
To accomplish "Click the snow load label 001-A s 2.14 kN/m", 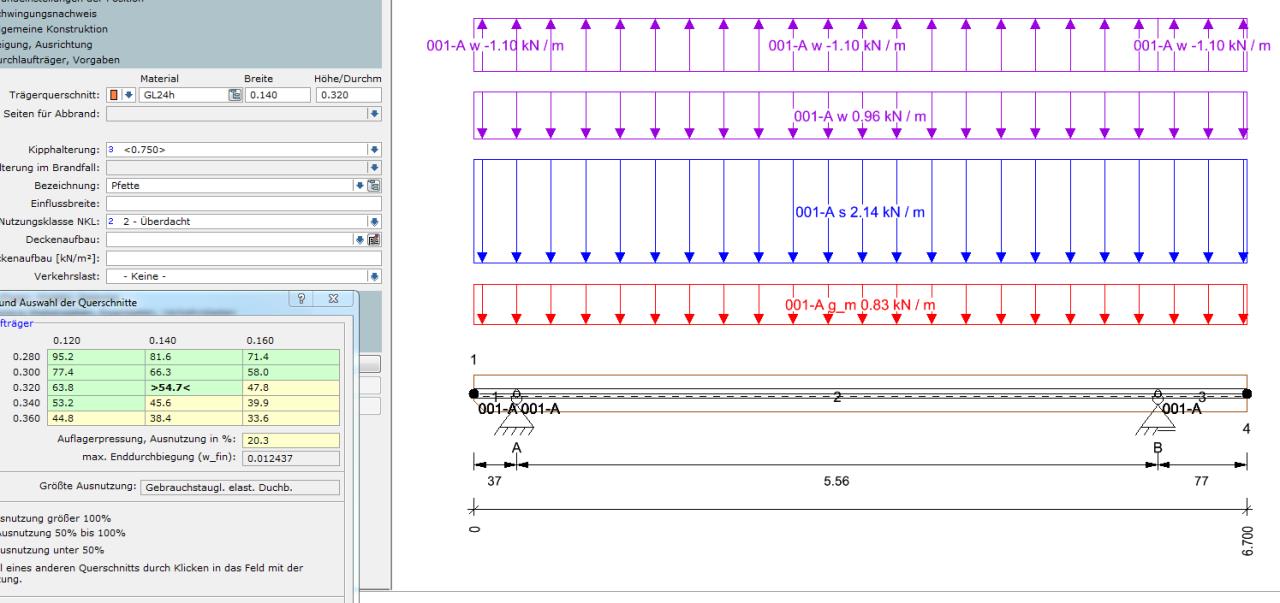I will pyautogui.click(x=860, y=213).
